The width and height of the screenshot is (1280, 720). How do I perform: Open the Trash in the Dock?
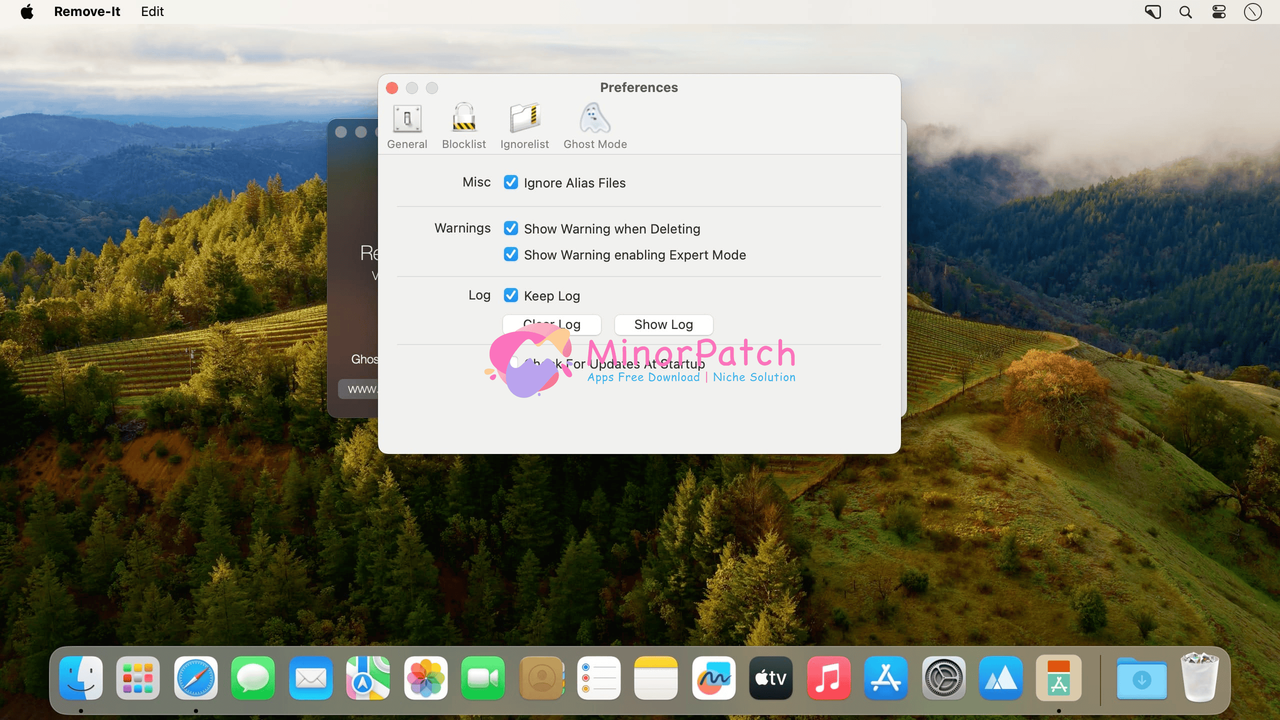(1199, 678)
